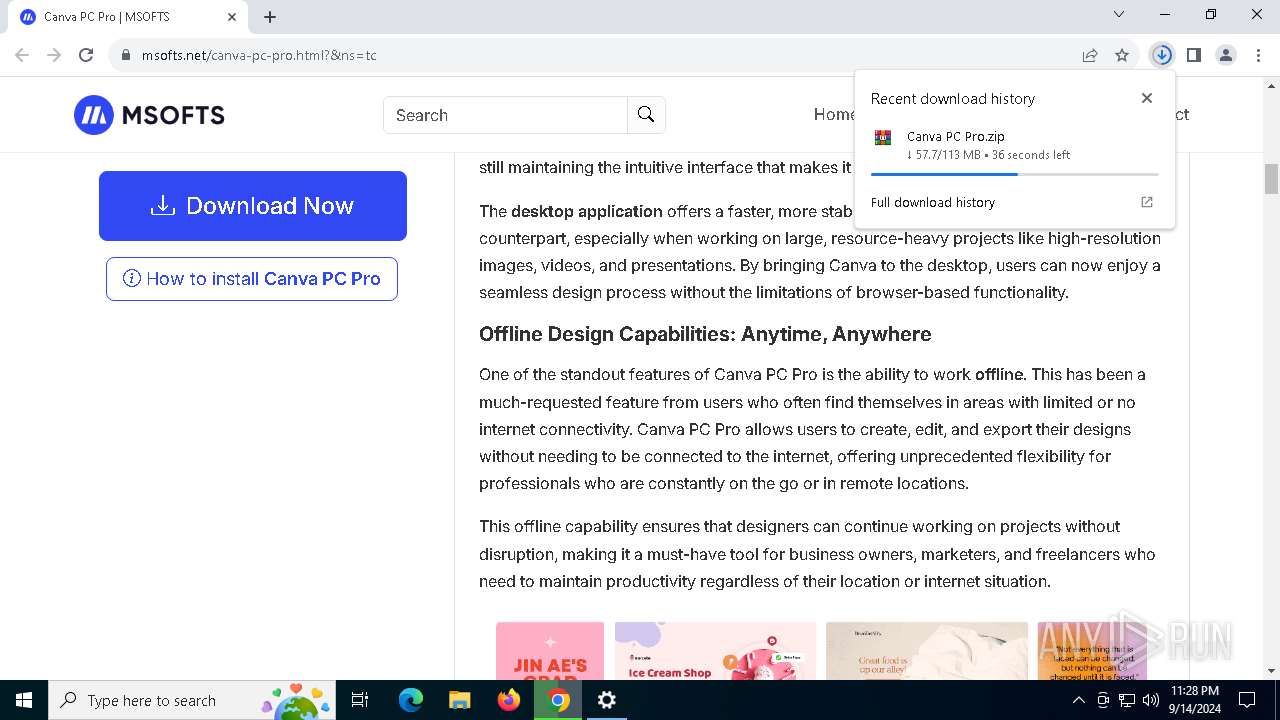Click the Windows taskbar search box
The width and height of the screenshot is (1280, 720).
pyautogui.click(x=194, y=700)
